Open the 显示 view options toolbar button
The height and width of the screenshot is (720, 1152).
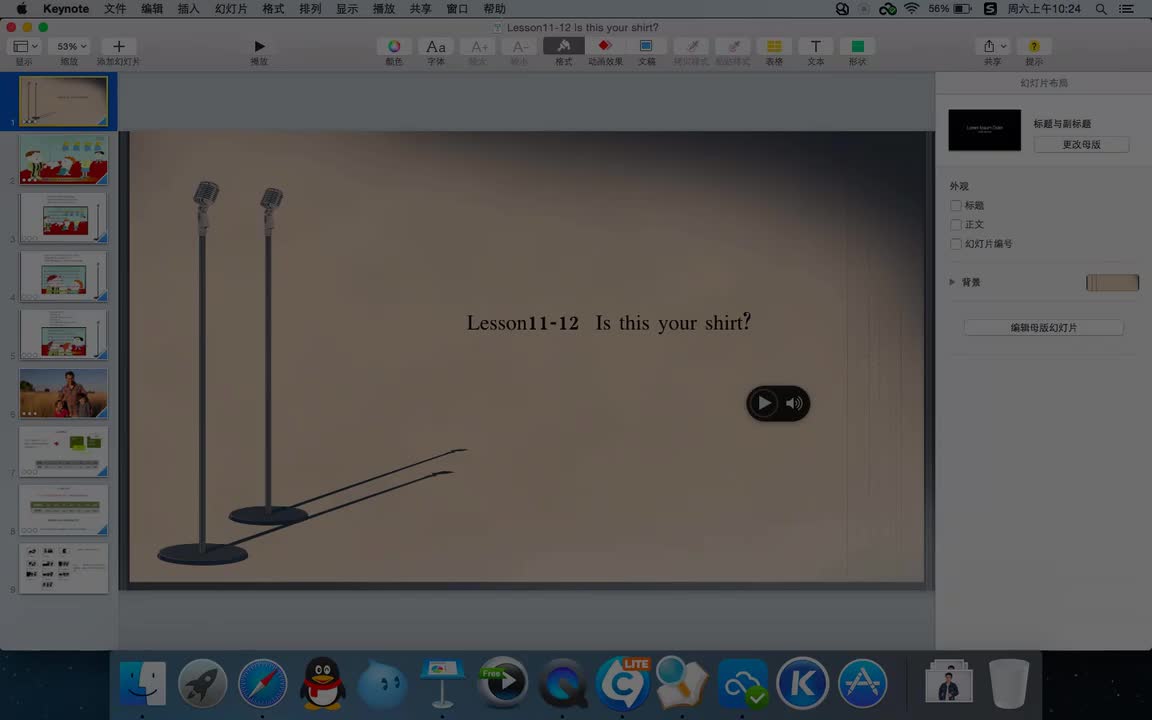tap(25, 46)
